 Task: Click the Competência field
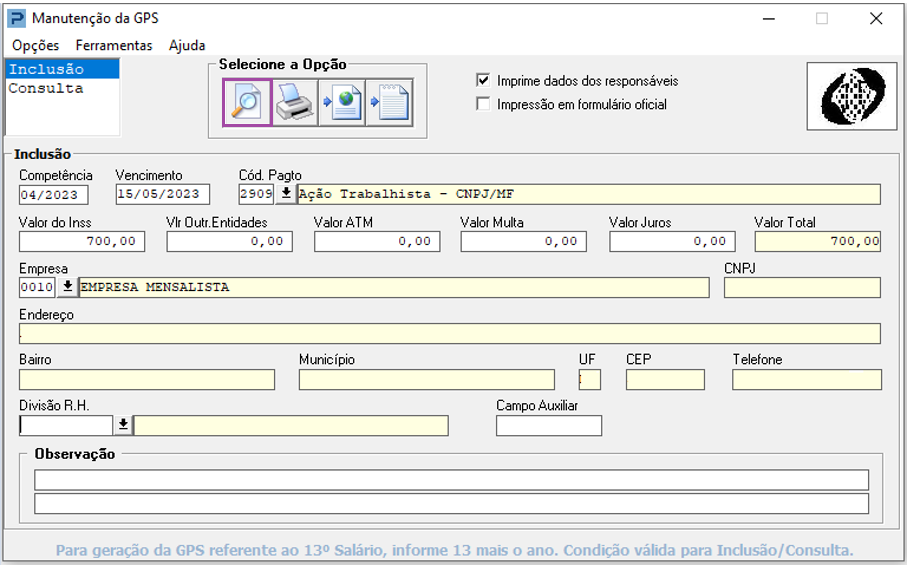tap(53, 194)
